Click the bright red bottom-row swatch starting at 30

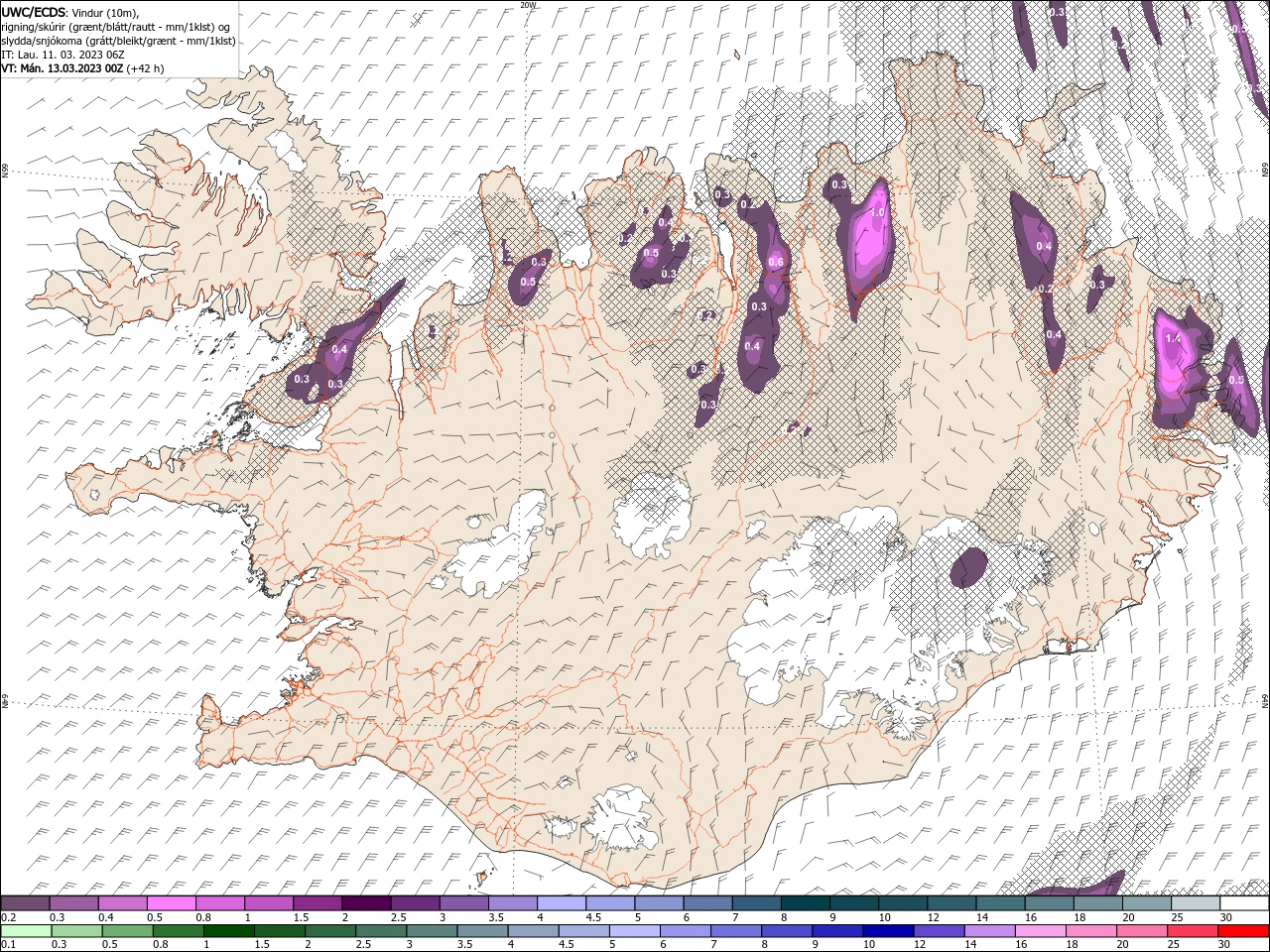(x=1243, y=931)
